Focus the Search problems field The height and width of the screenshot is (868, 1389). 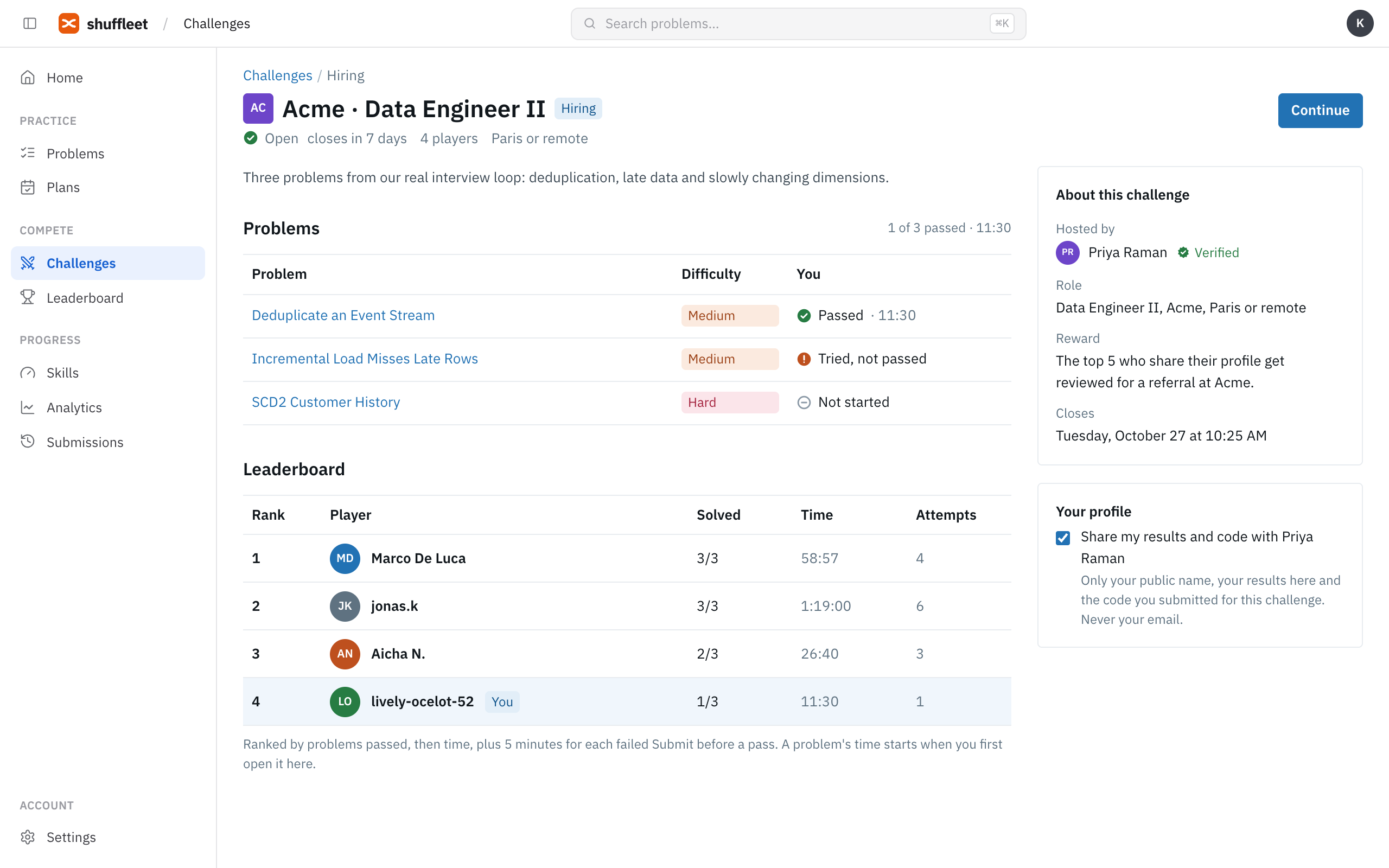(798, 23)
